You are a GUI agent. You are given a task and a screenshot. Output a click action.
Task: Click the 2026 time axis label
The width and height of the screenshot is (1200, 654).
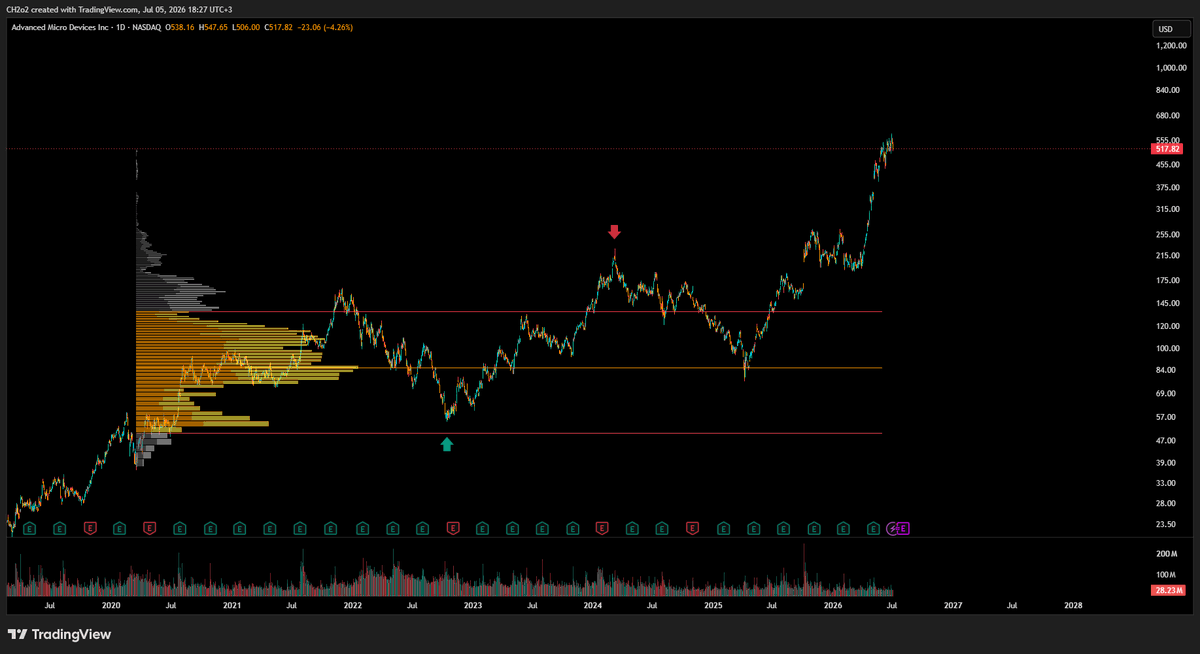click(833, 605)
